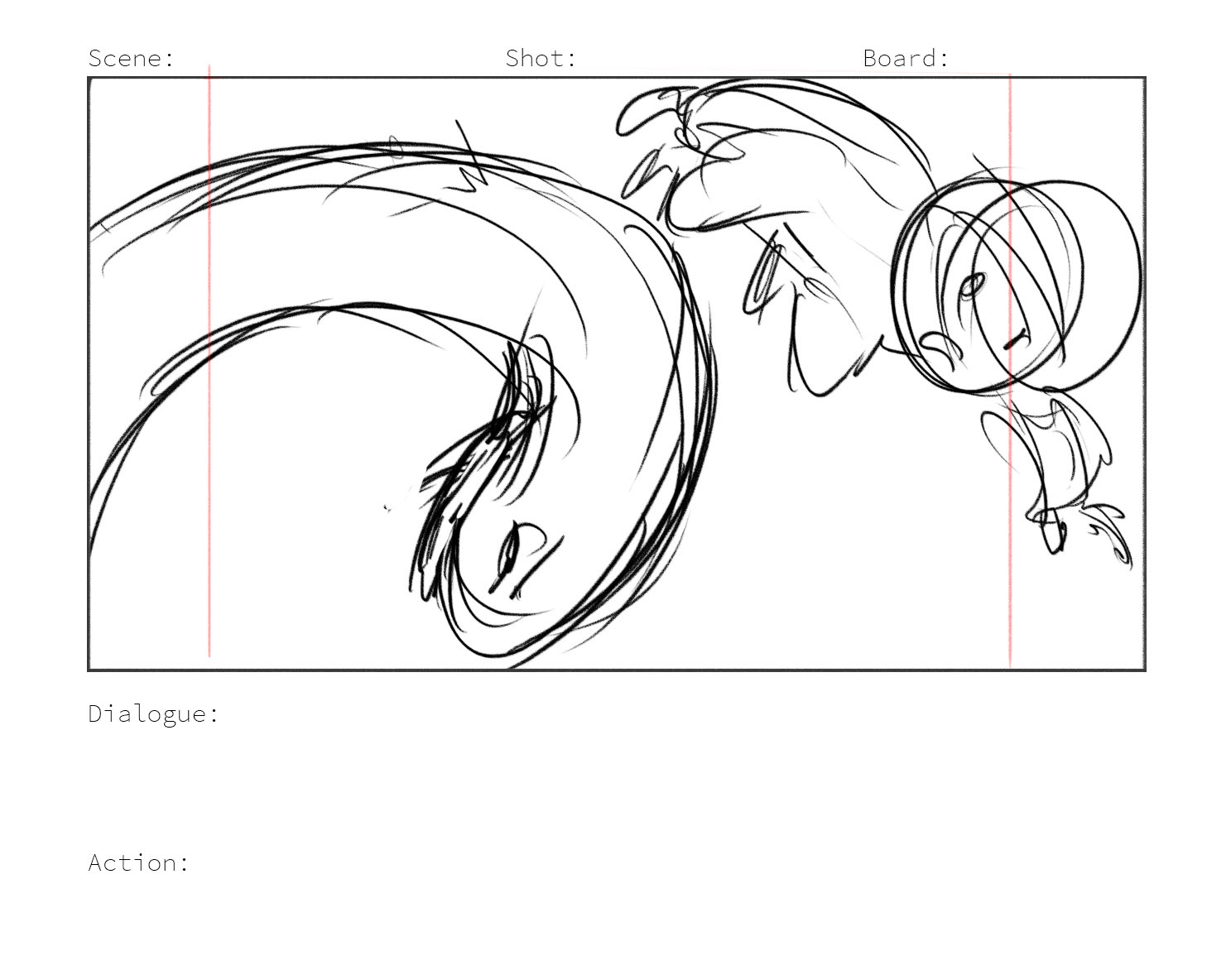
Task: Click the "Dialogue:" label
Action: [x=154, y=713]
